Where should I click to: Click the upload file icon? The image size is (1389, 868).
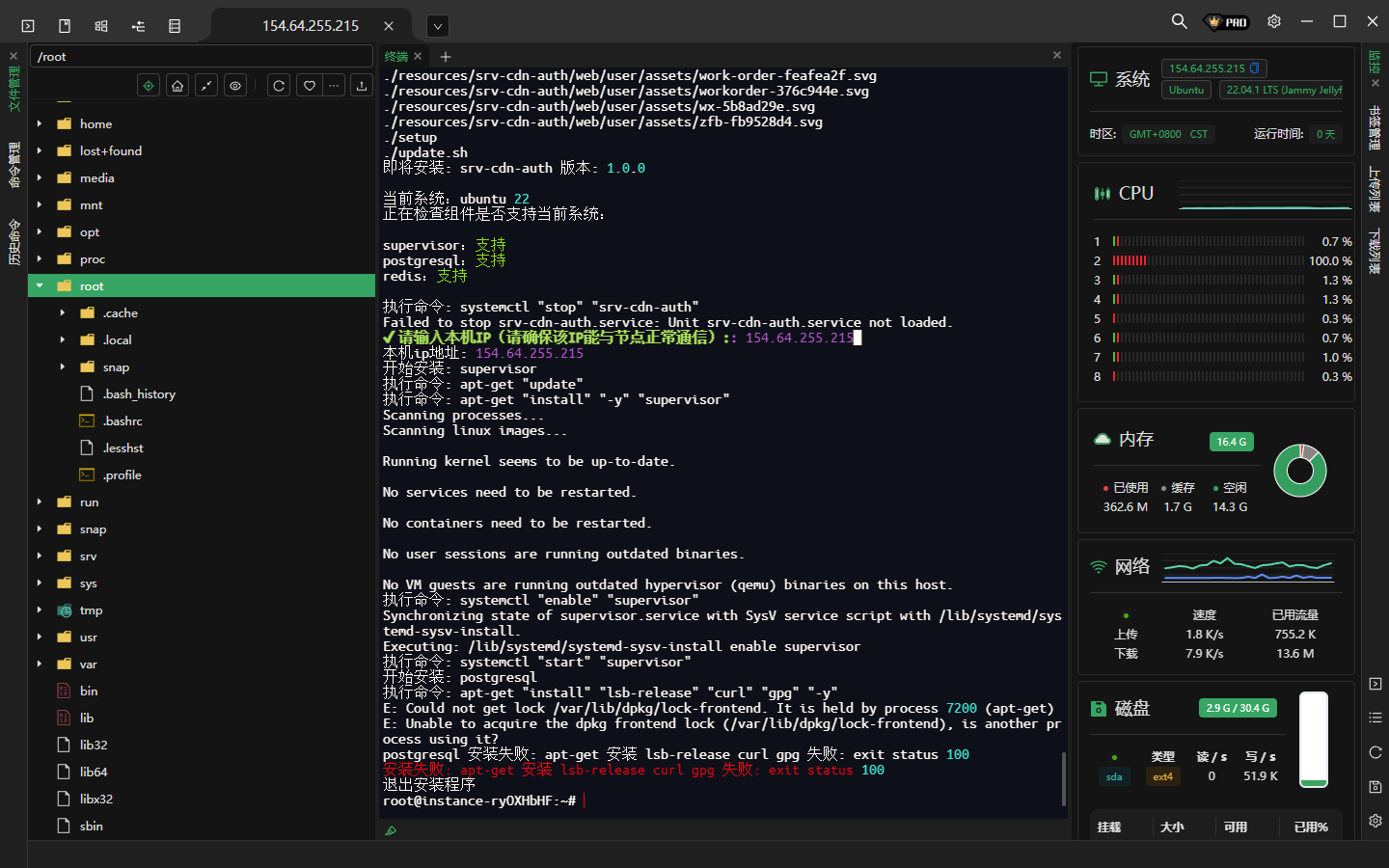click(x=362, y=86)
